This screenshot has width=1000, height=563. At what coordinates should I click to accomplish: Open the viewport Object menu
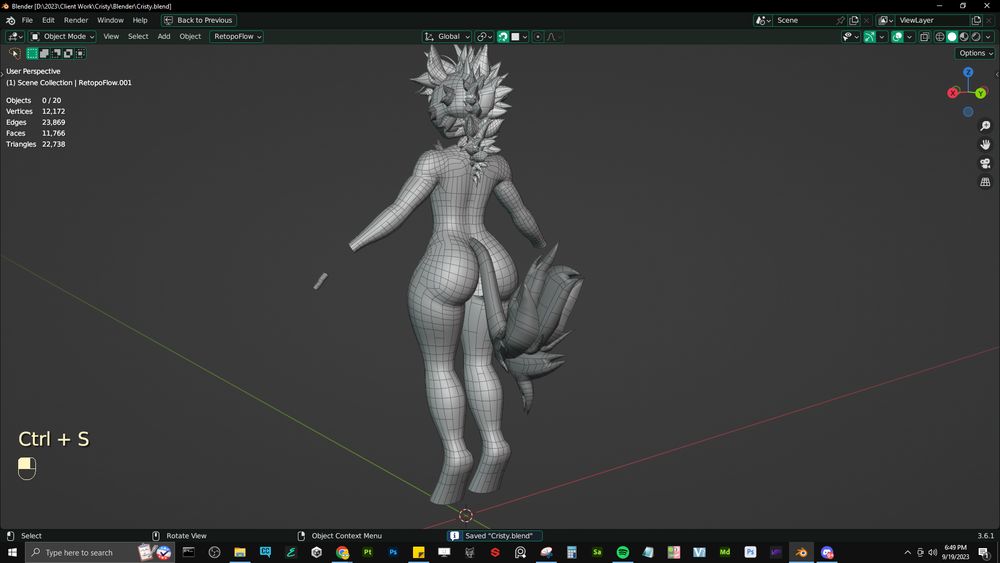(x=190, y=37)
